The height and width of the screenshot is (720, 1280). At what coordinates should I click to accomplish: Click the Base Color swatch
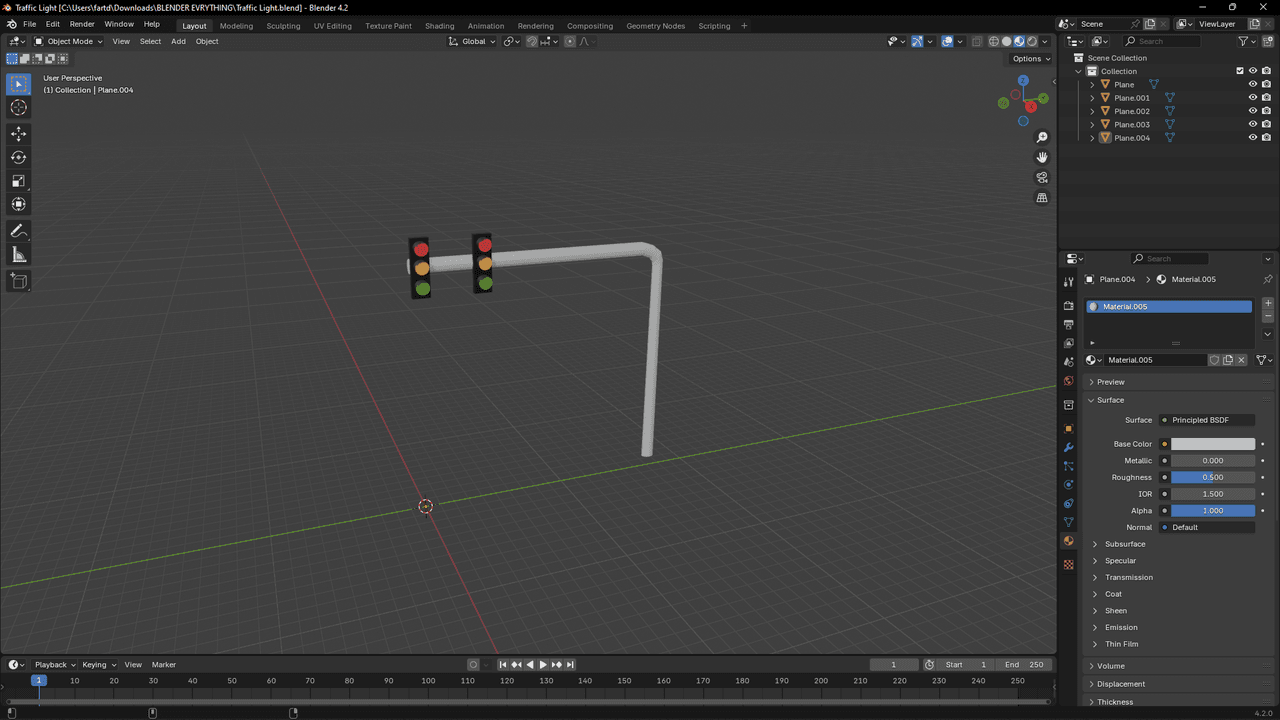(x=1212, y=444)
